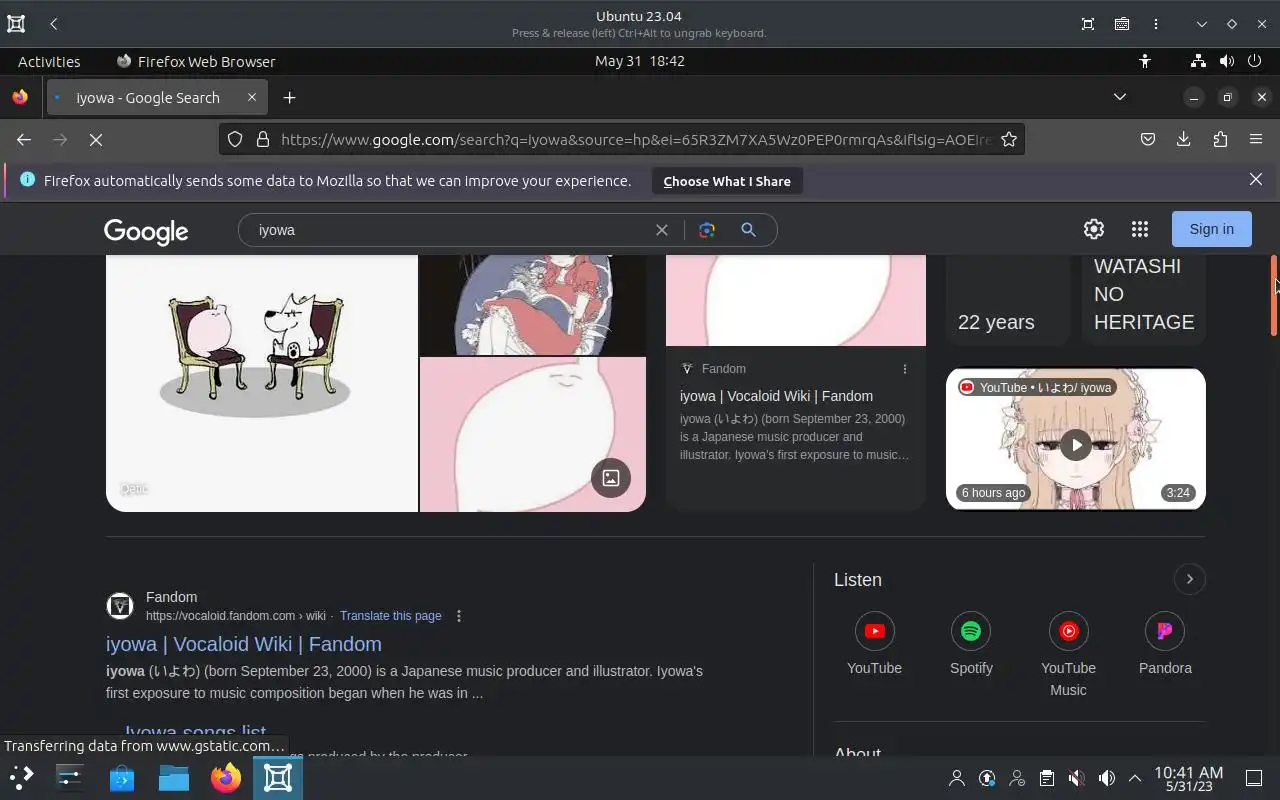Click the Google logo
1280x800 pixels.
coord(146,231)
